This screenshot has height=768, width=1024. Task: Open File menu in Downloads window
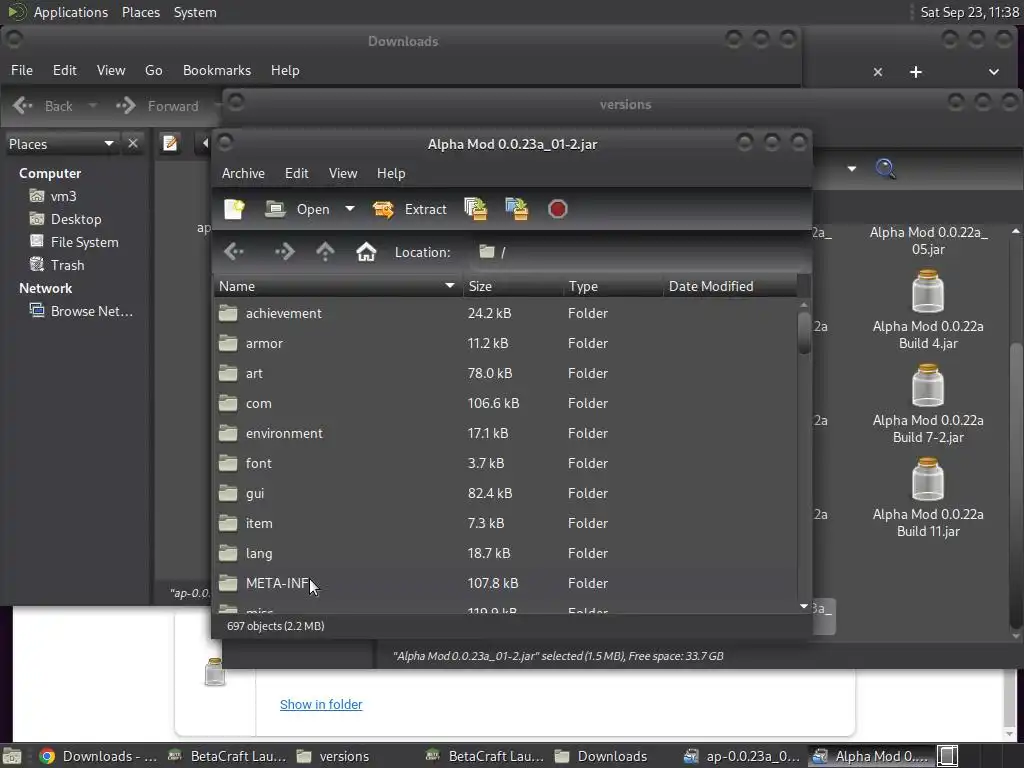click(x=22, y=71)
